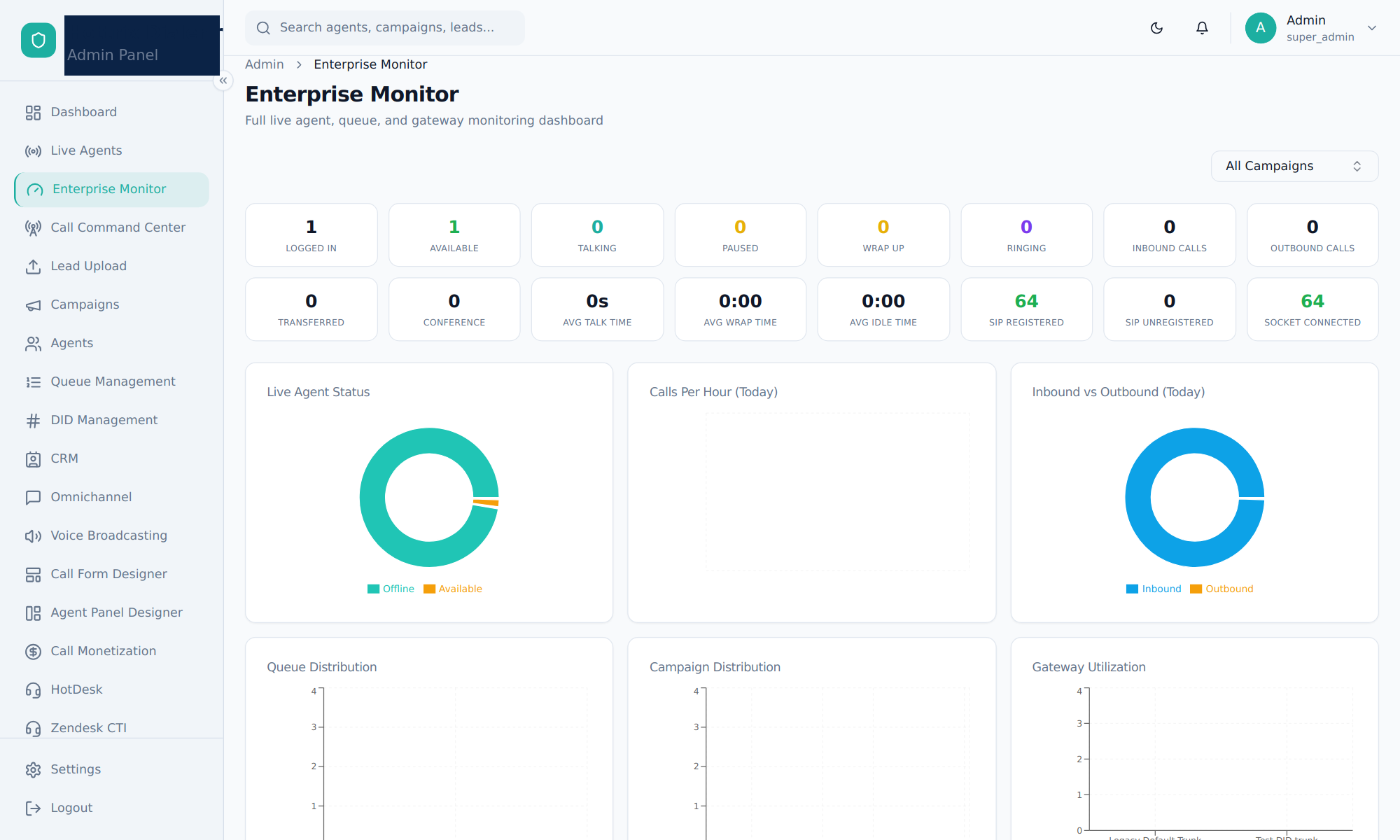Click the Agent Panel Designer panel icon

pos(33,613)
